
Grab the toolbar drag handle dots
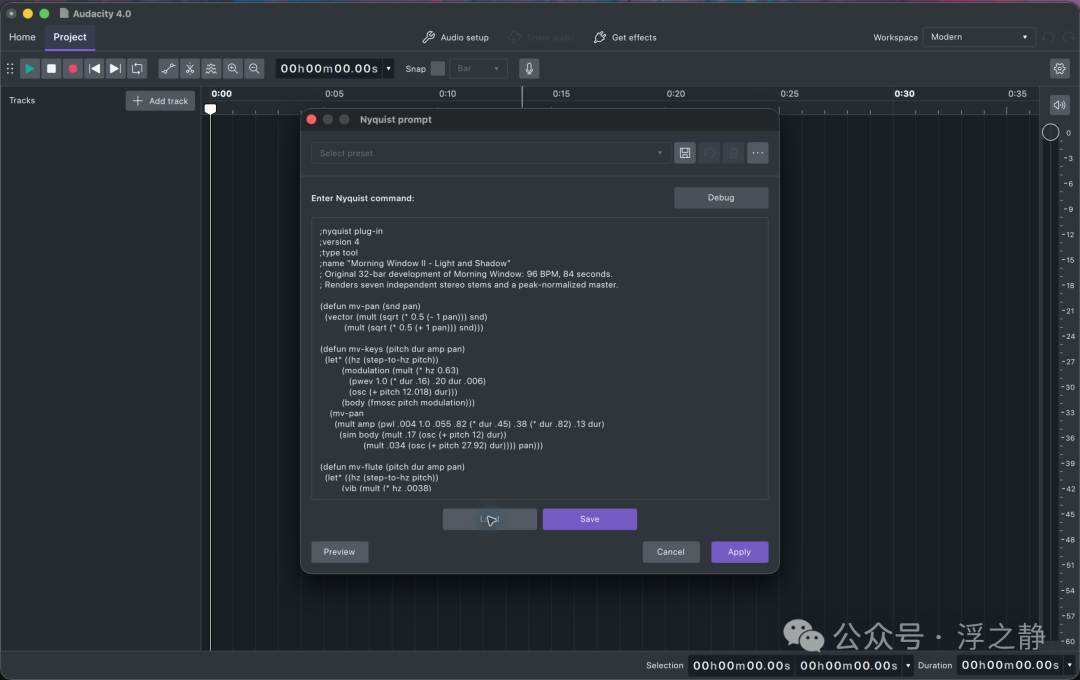tap(10, 69)
